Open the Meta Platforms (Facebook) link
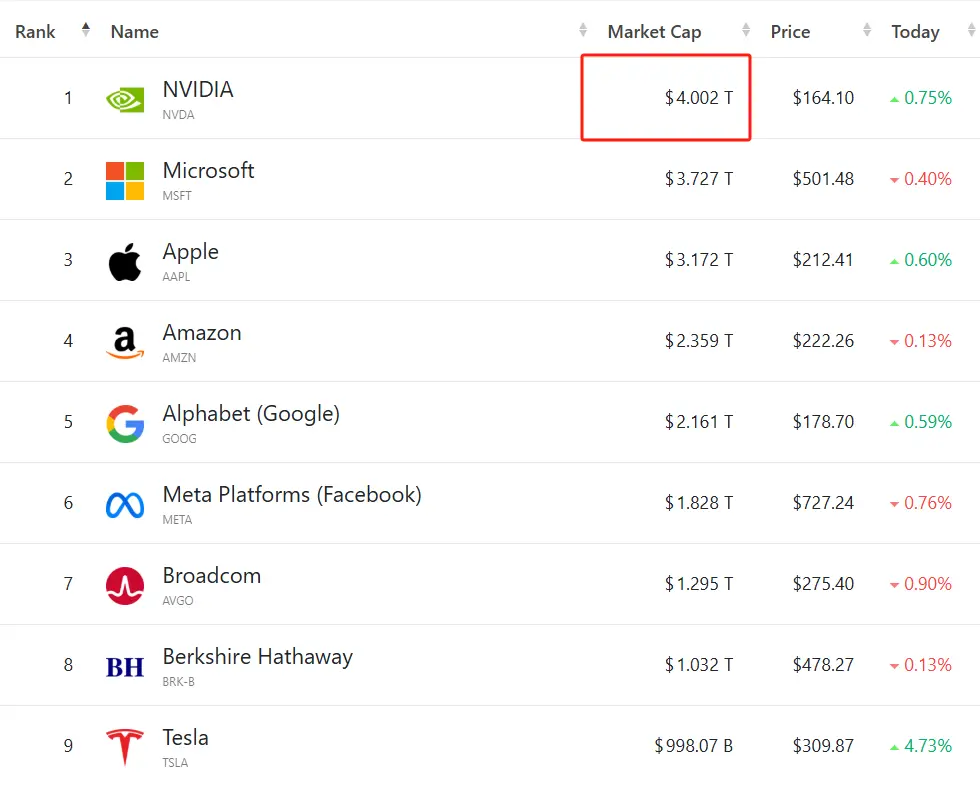980x786 pixels. click(x=292, y=494)
